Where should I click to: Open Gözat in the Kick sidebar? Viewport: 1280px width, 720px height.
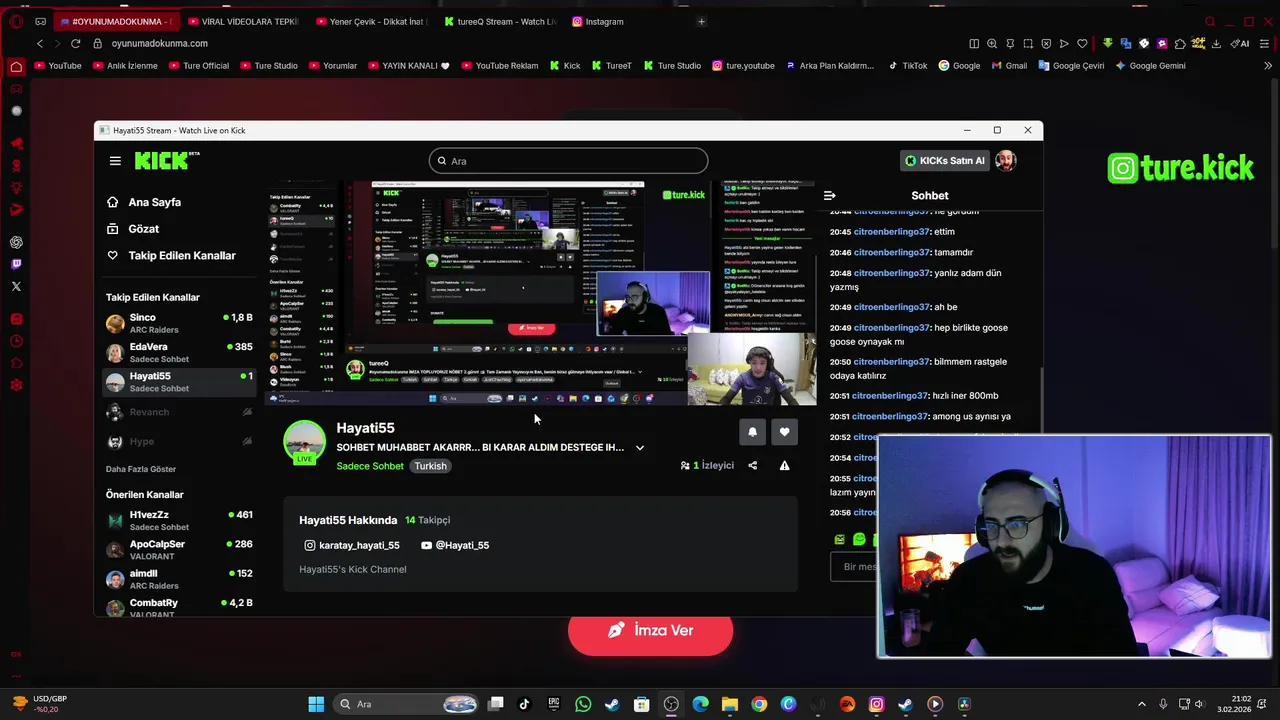[x=133, y=229]
